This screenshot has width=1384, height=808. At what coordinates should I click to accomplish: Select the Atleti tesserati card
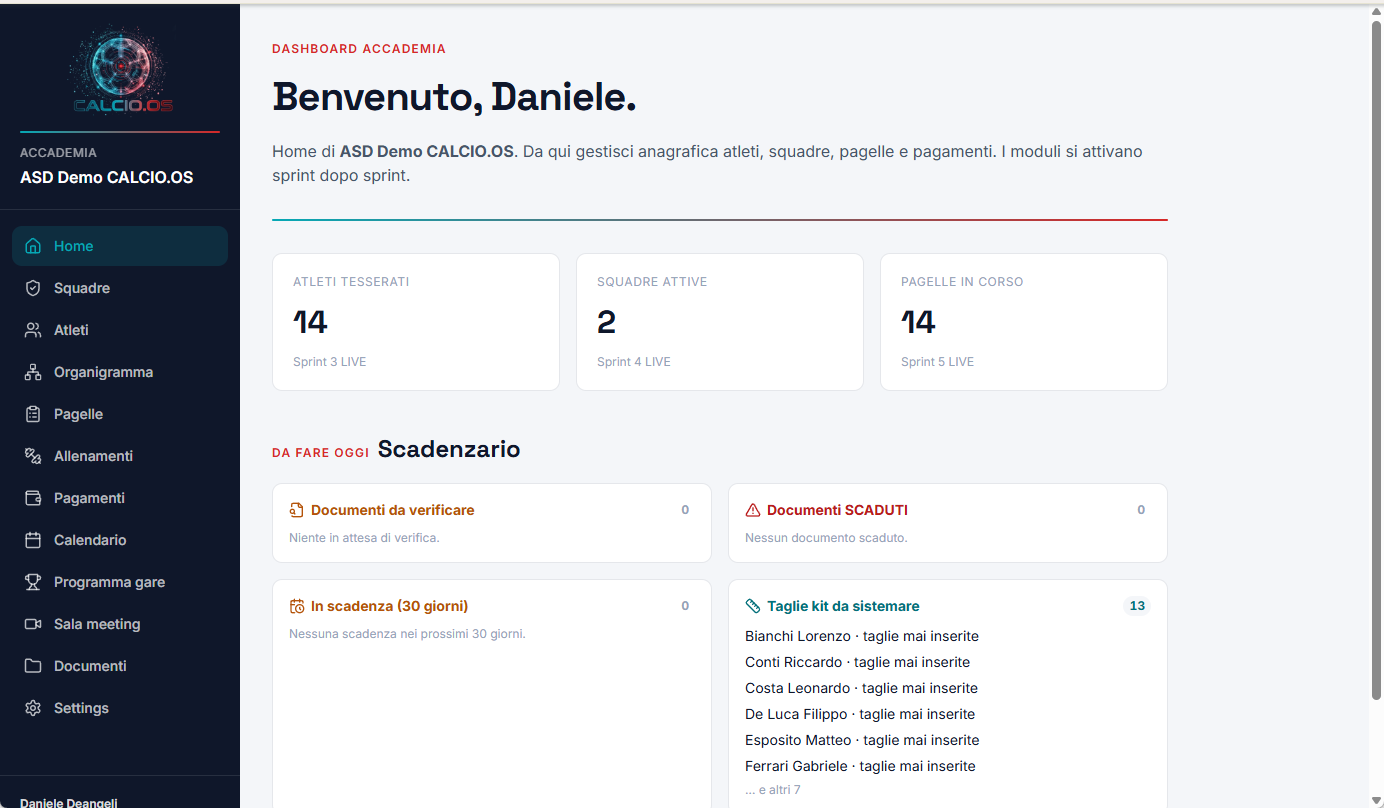coord(416,322)
